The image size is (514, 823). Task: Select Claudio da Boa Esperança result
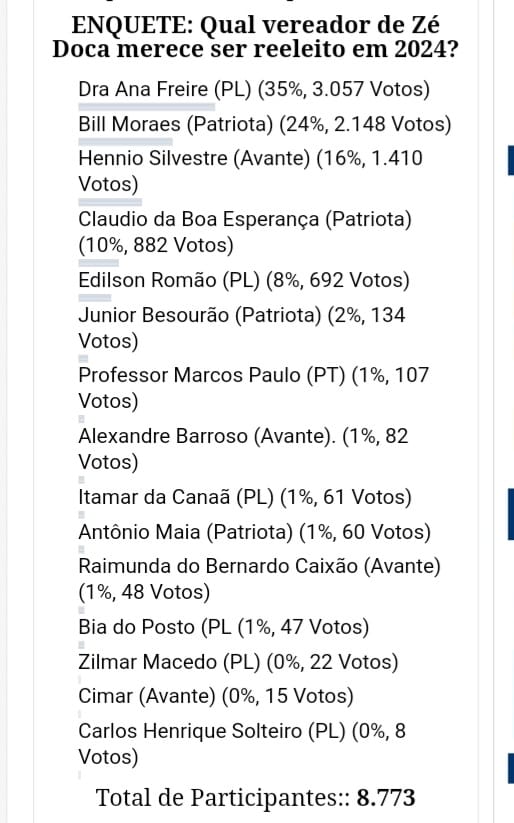[245, 232]
